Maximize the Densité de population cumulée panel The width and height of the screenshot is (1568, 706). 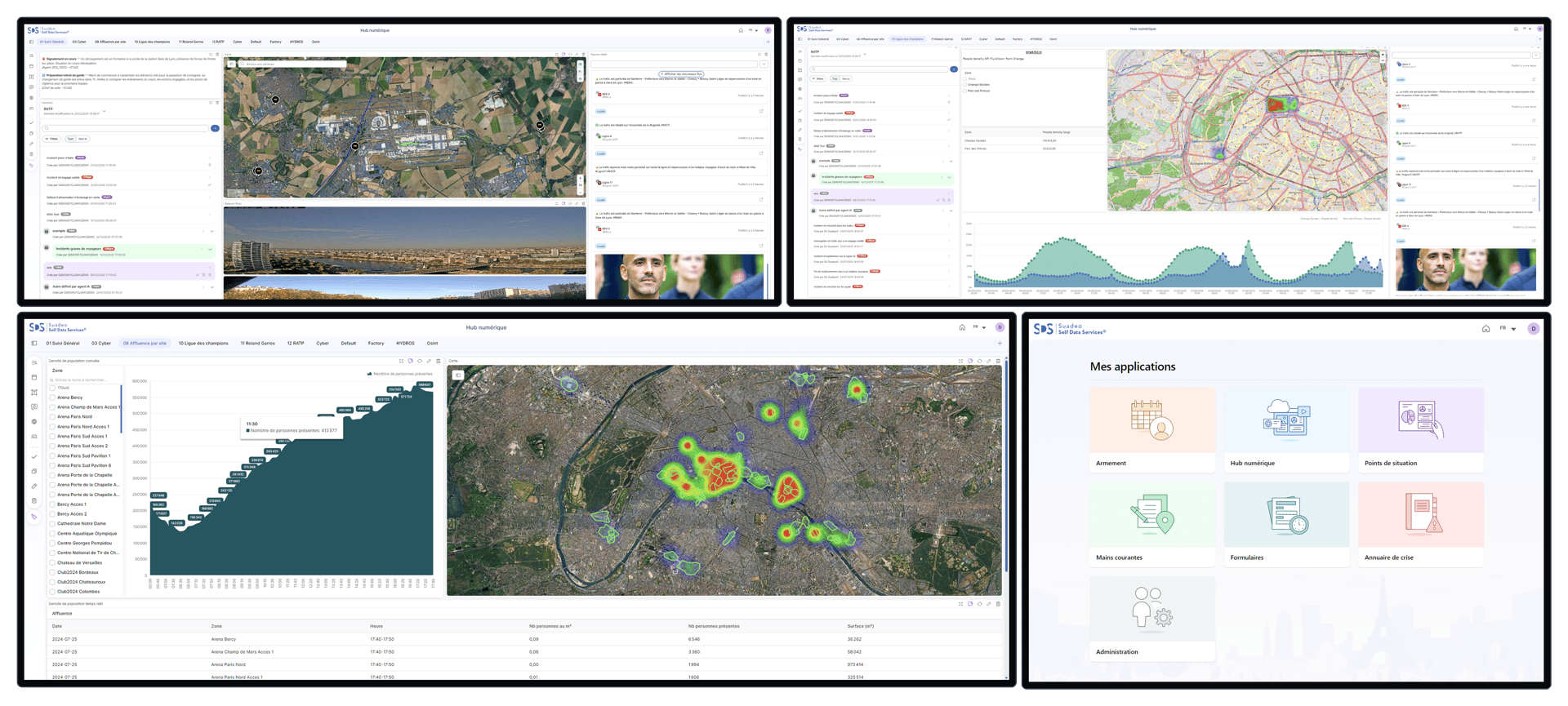401,361
